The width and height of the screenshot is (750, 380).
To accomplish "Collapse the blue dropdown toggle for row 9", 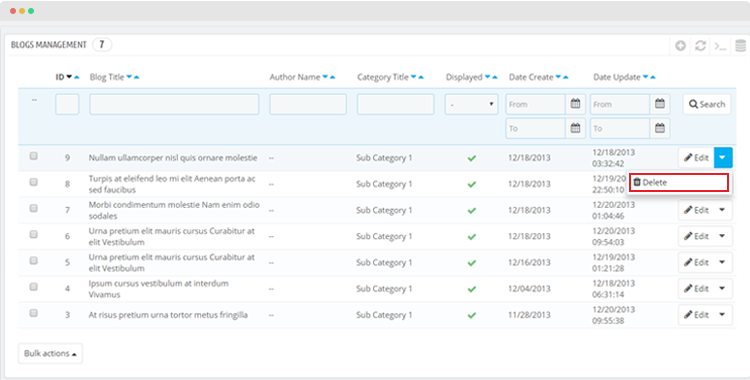I will click(x=723, y=157).
